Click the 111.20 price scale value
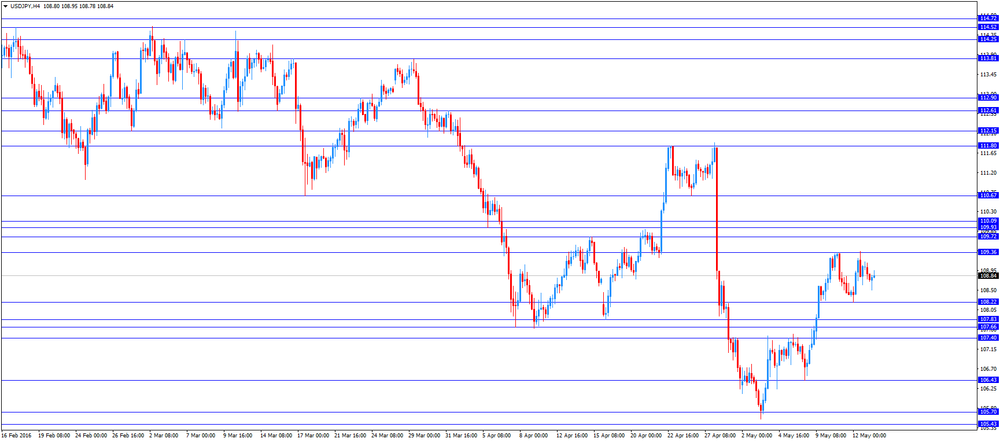 click(x=989, y=173)
